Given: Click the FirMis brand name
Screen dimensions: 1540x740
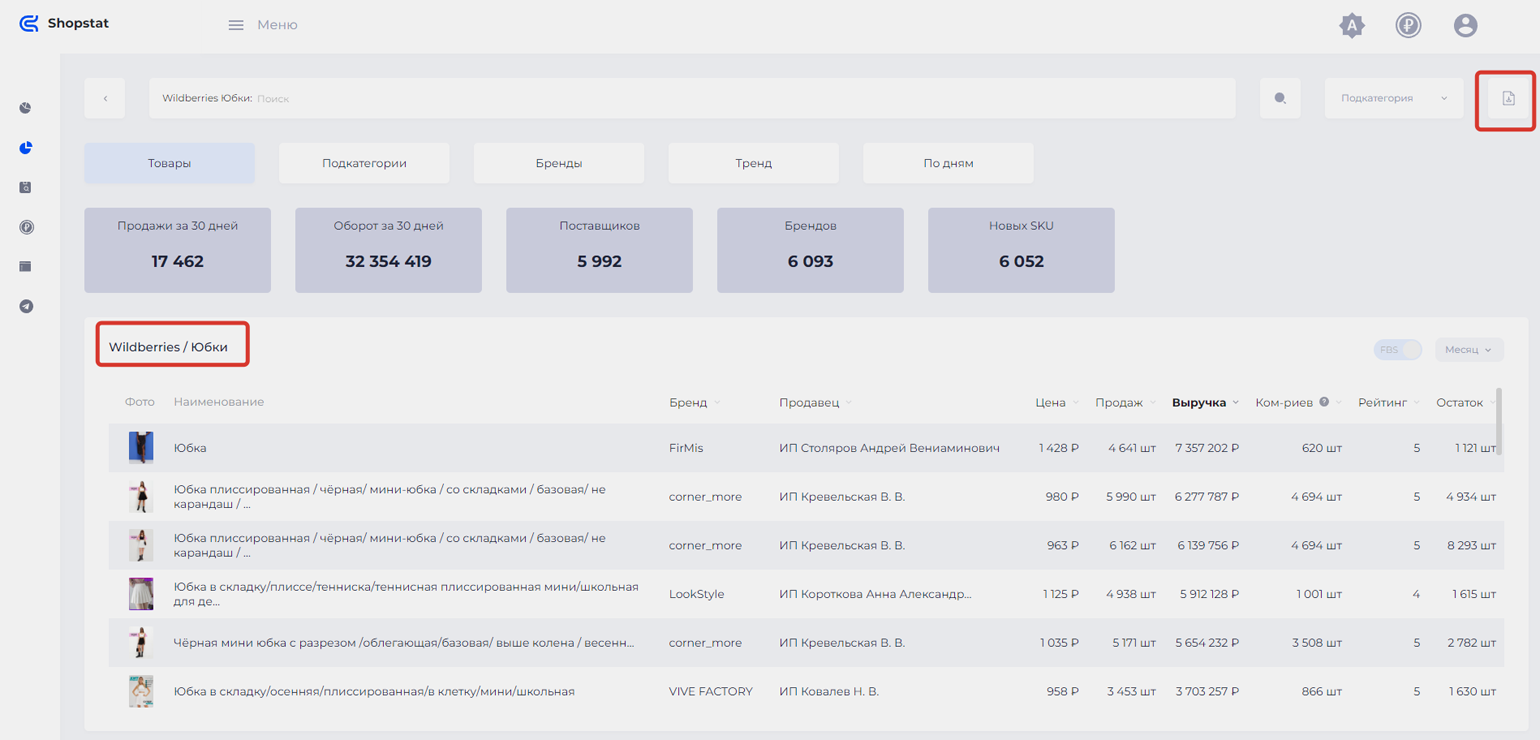Looking at the screenshot, I should [x=686, y=448].
